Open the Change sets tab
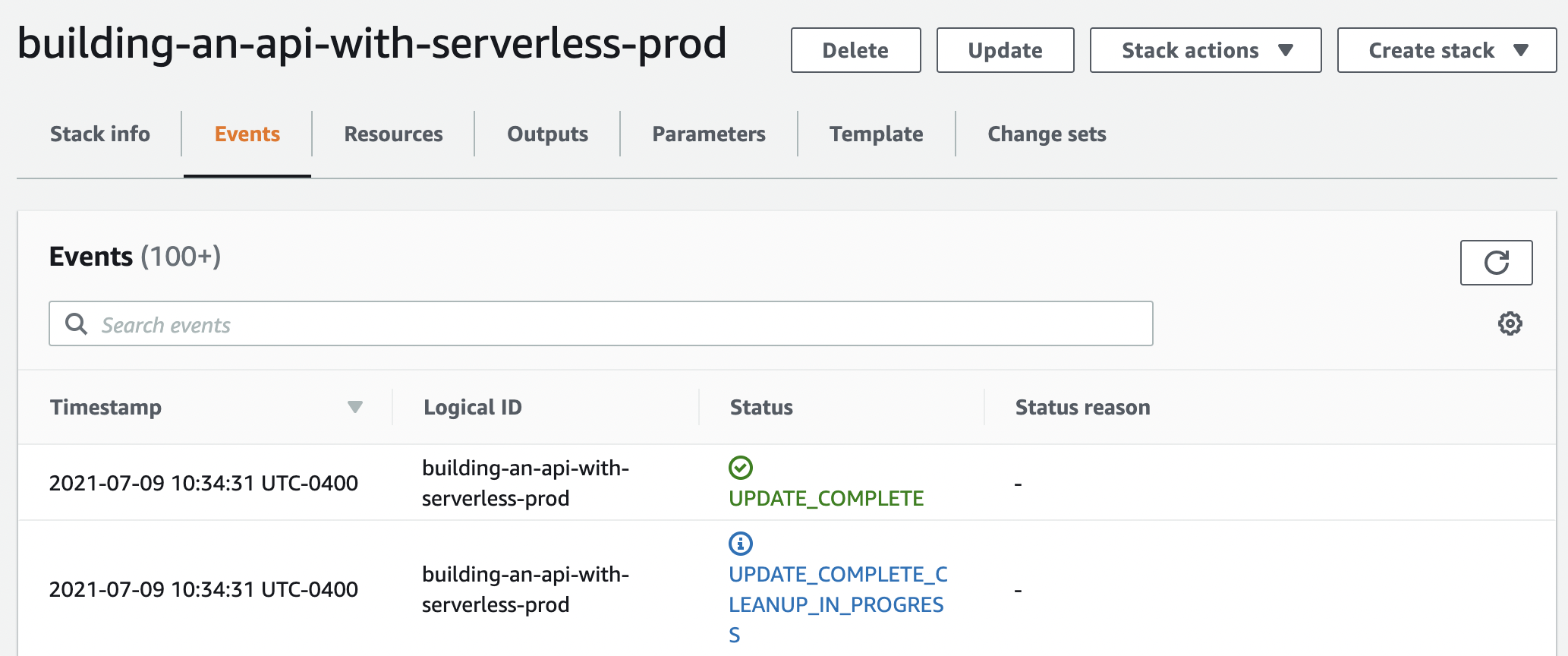This screenshot has height=656, width=1568. pos(1047,134)
